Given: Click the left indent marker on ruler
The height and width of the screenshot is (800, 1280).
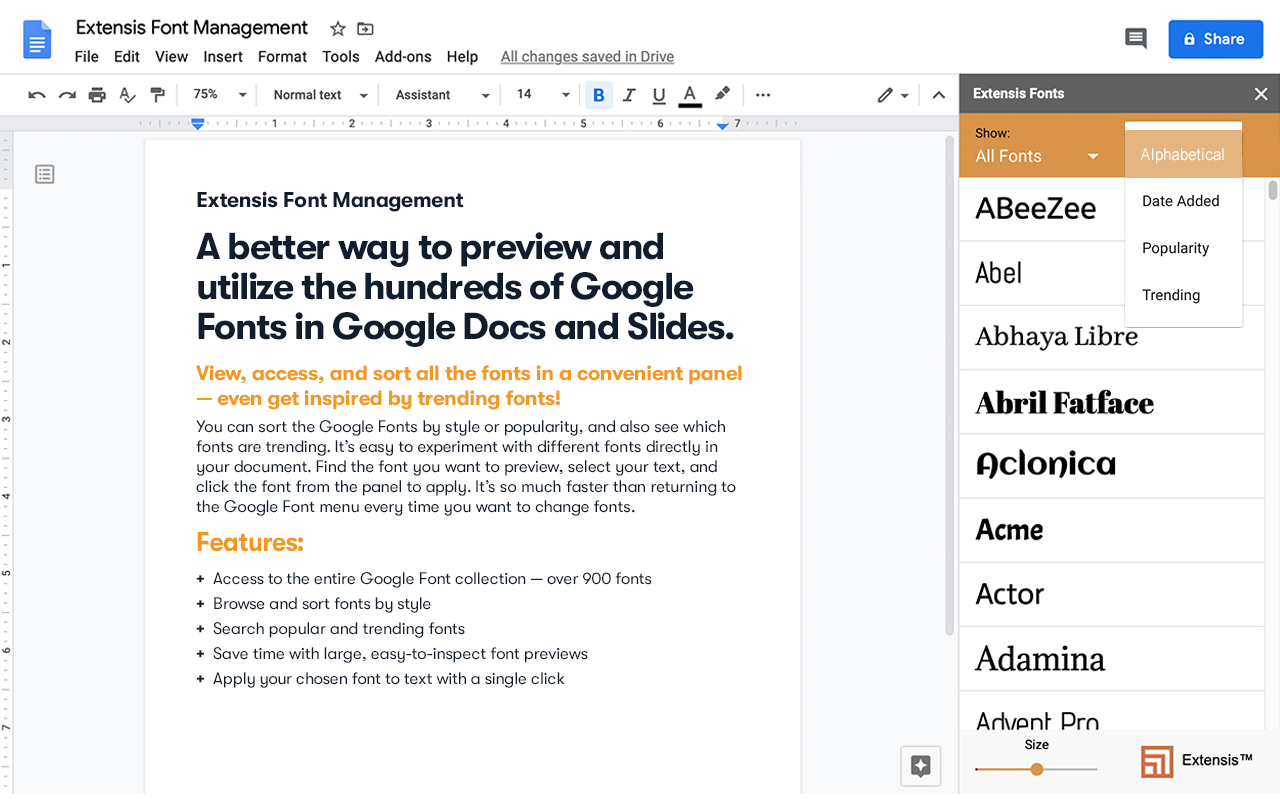Looking at the screenshot, I should [x=198, y=124].
